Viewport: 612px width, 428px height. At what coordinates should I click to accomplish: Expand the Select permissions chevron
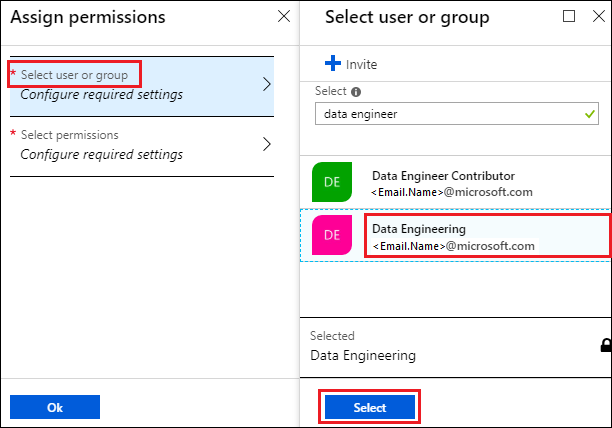click(267, 144)
